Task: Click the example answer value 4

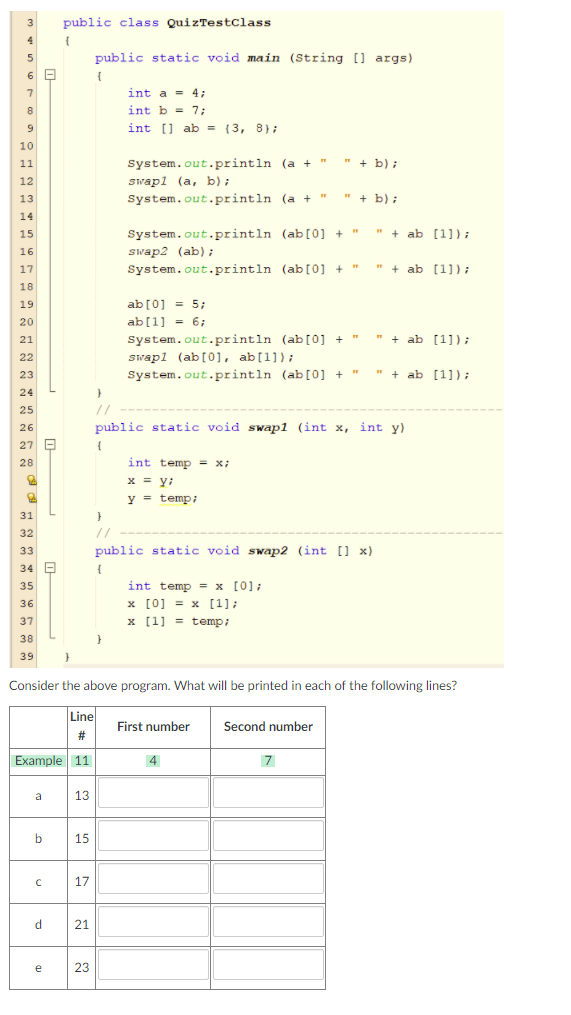Action: [153, 761]
